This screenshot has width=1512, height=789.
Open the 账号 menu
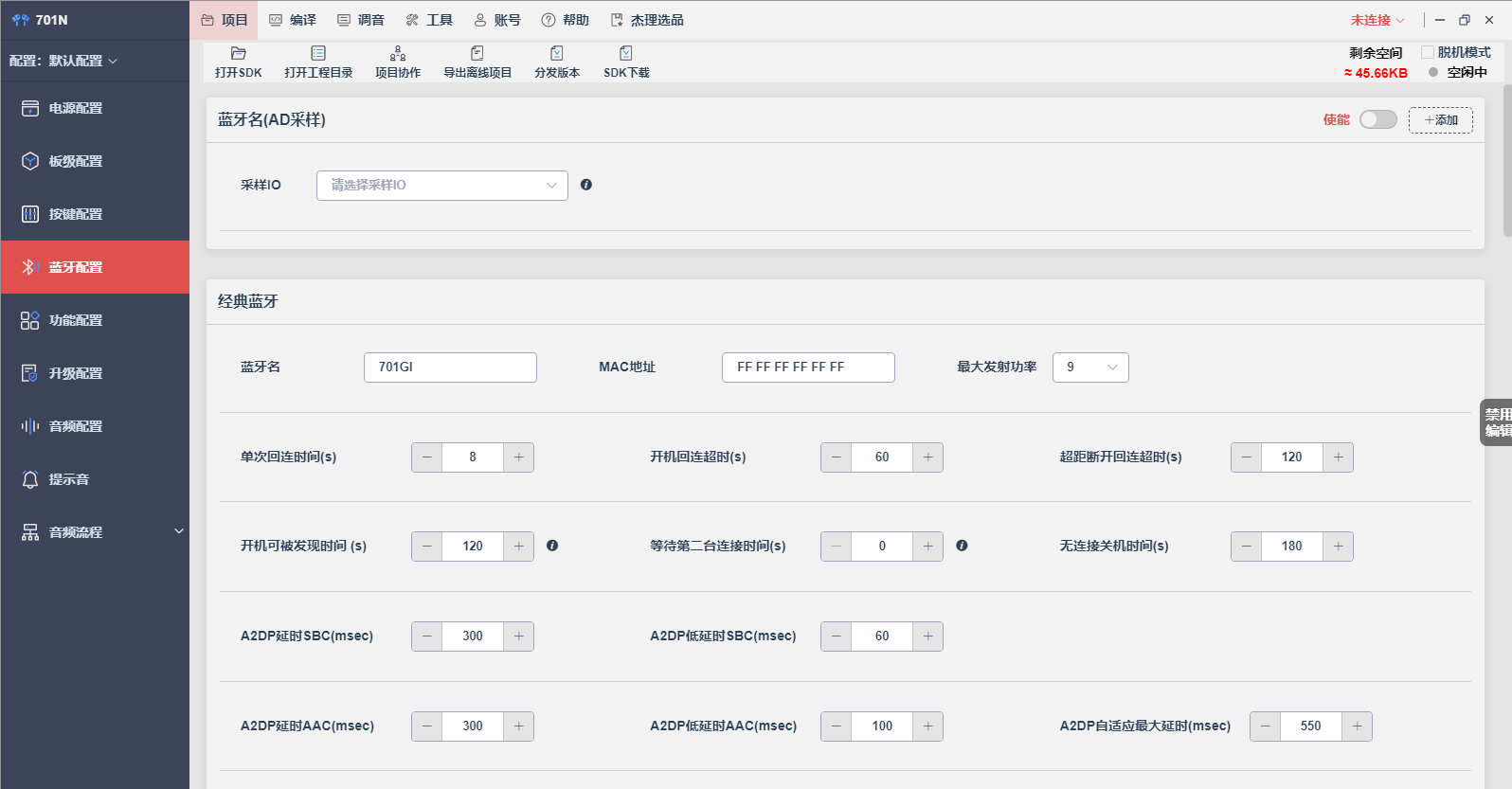click(x=497, y=20)
